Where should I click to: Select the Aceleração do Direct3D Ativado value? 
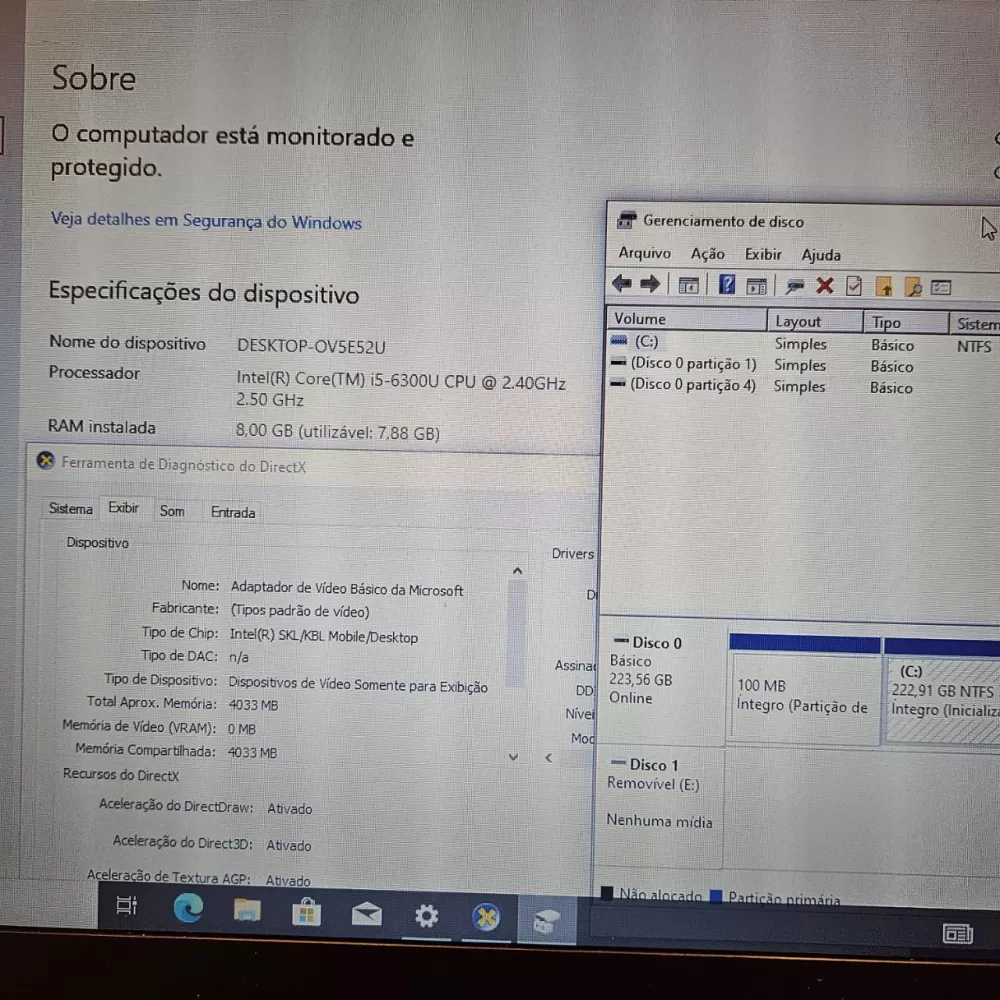pyautogui.click(x=289, y=845)
